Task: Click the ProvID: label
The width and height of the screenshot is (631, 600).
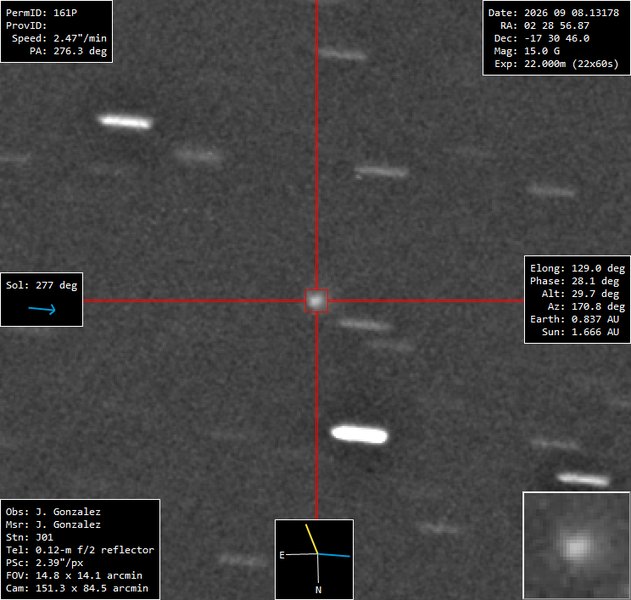Action: pyautogui.click(x=26, y=25)
